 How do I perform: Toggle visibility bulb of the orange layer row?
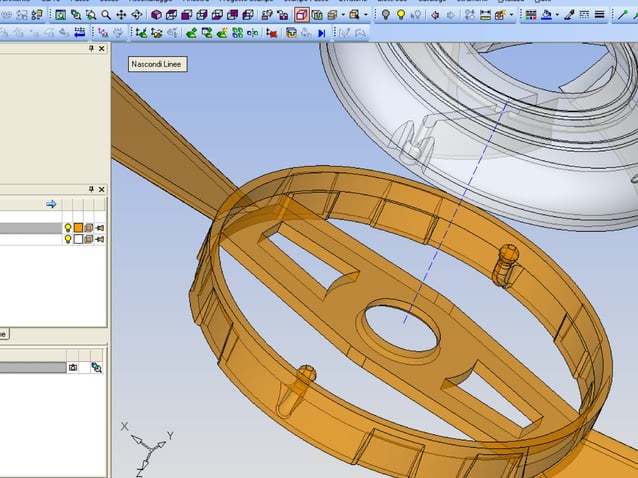coord(68,228)
